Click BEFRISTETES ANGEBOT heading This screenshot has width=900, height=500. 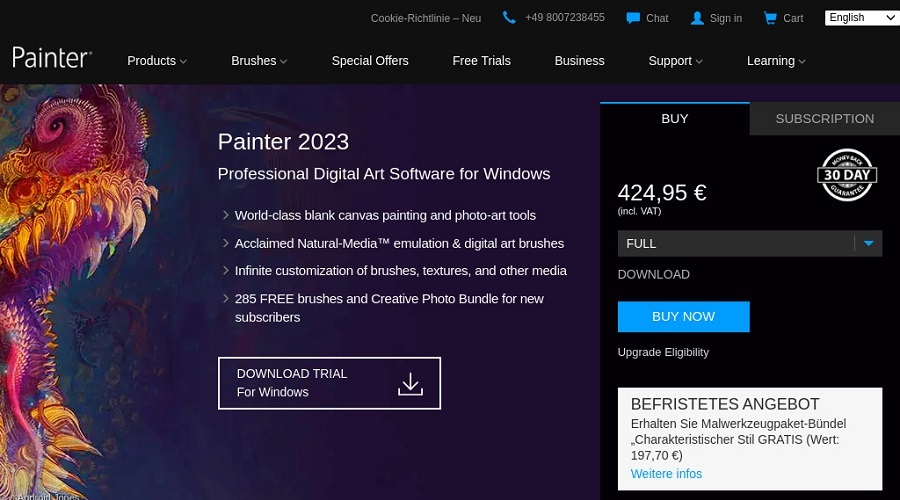[x=725, y=404]
